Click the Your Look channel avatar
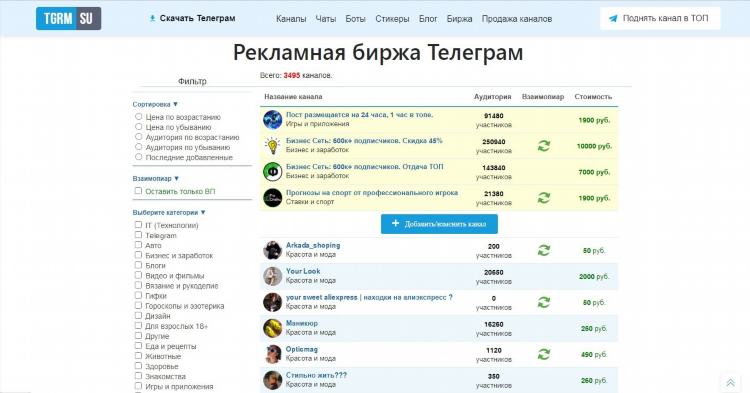Image resolution: width=750 pixels, height=393 pixels. pos(273,276)
